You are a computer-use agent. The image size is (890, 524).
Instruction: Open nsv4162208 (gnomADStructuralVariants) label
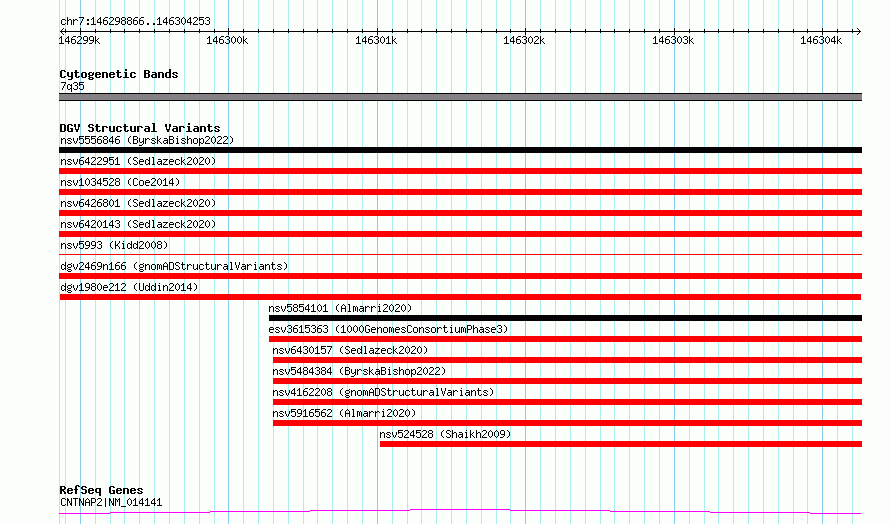click(x=383, y=392)
